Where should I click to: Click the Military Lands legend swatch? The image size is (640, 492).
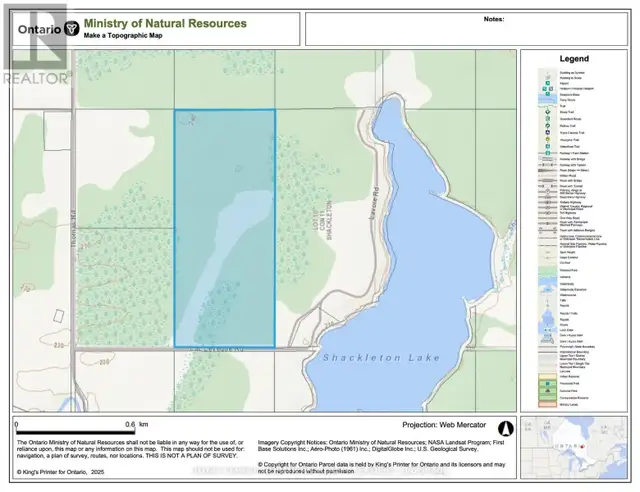pos(546,404)
